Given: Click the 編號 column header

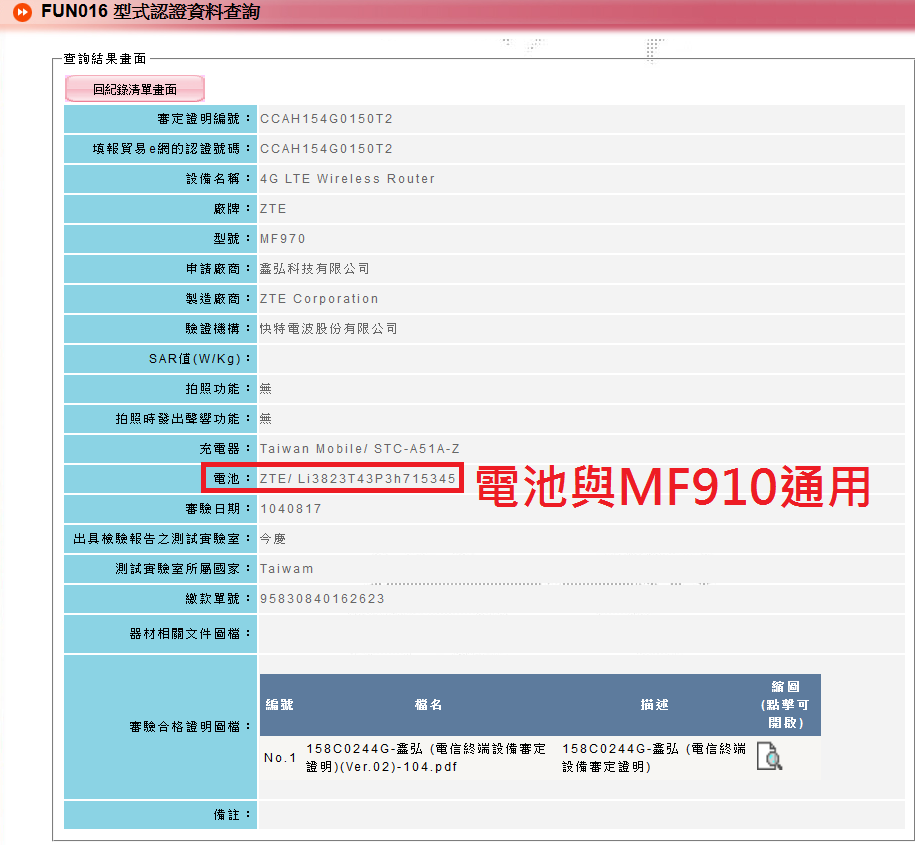Looking at the screenshot, I should (x=280, y=704).
